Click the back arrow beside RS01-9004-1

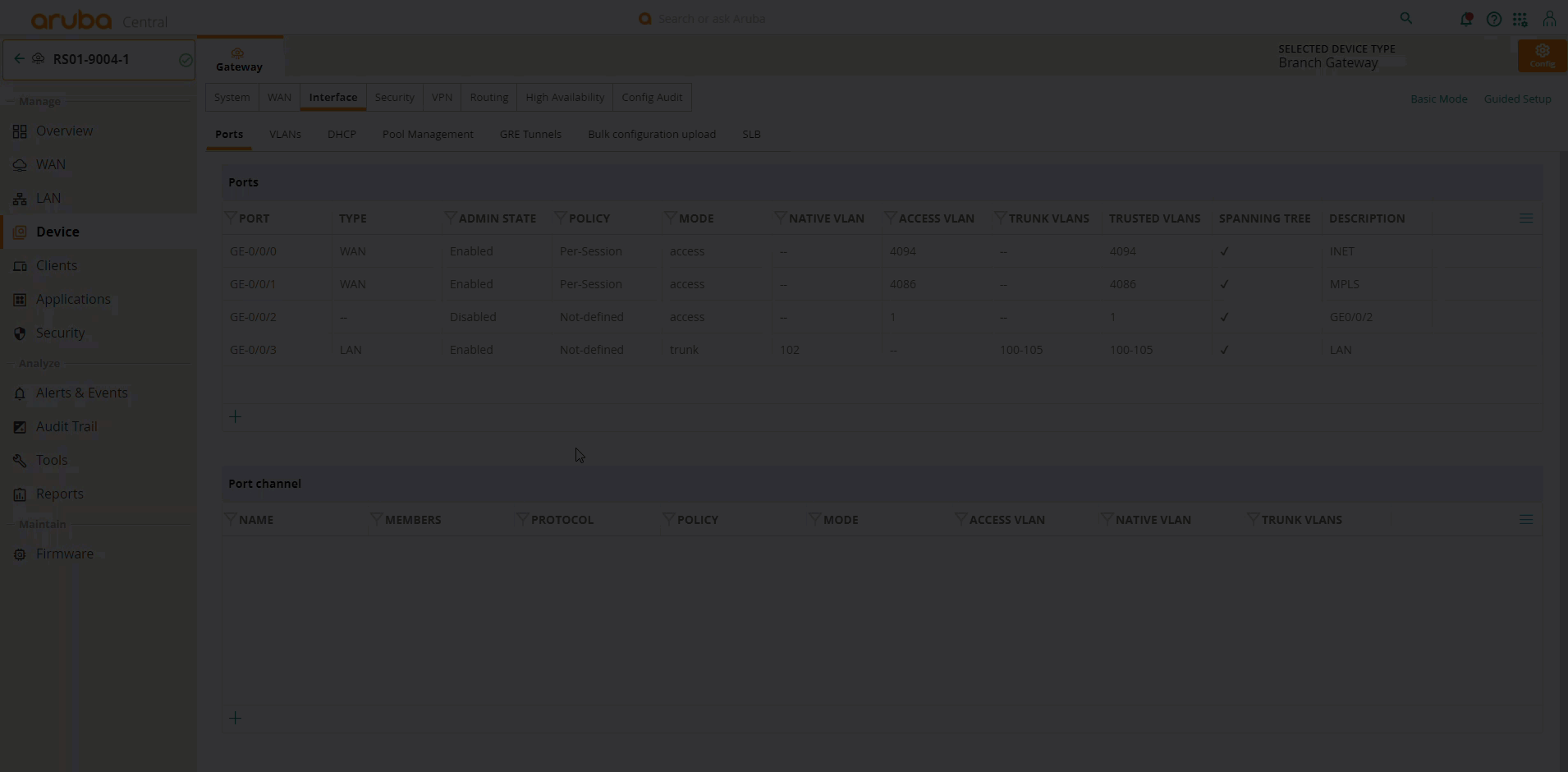(x=19, y=59)
